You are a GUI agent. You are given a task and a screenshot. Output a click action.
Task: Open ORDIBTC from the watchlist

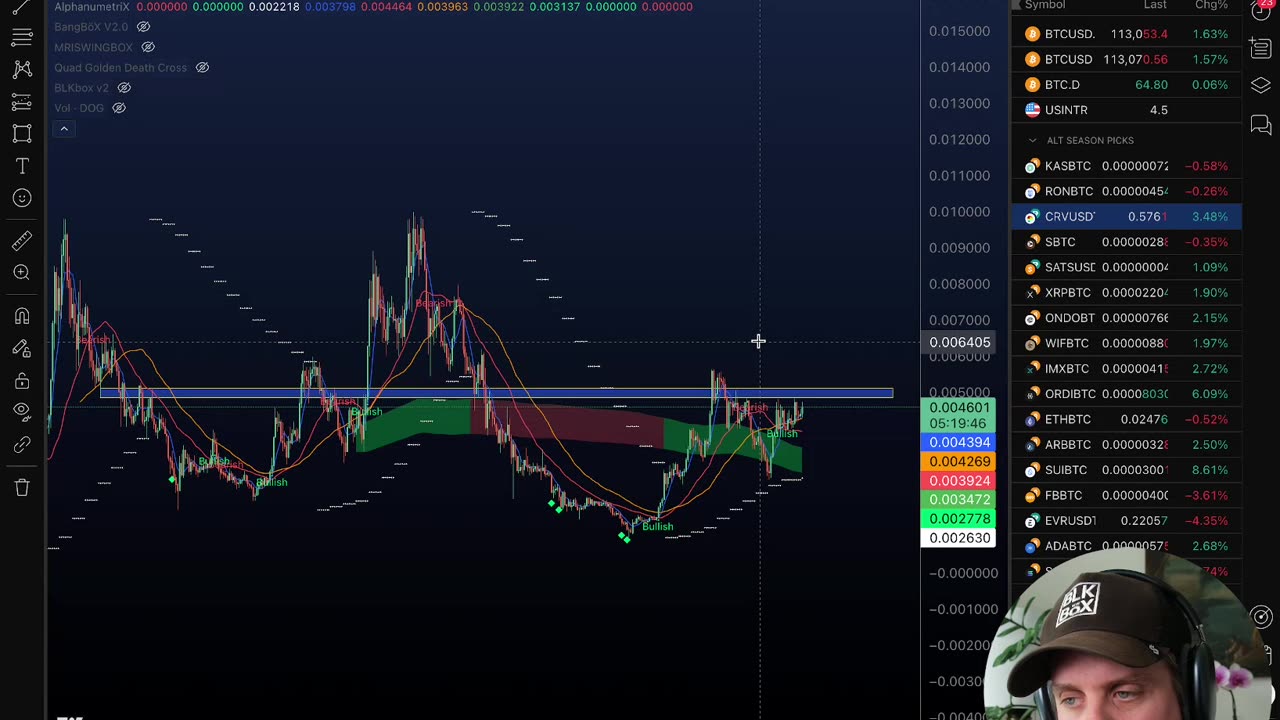tap(1127, 394)
